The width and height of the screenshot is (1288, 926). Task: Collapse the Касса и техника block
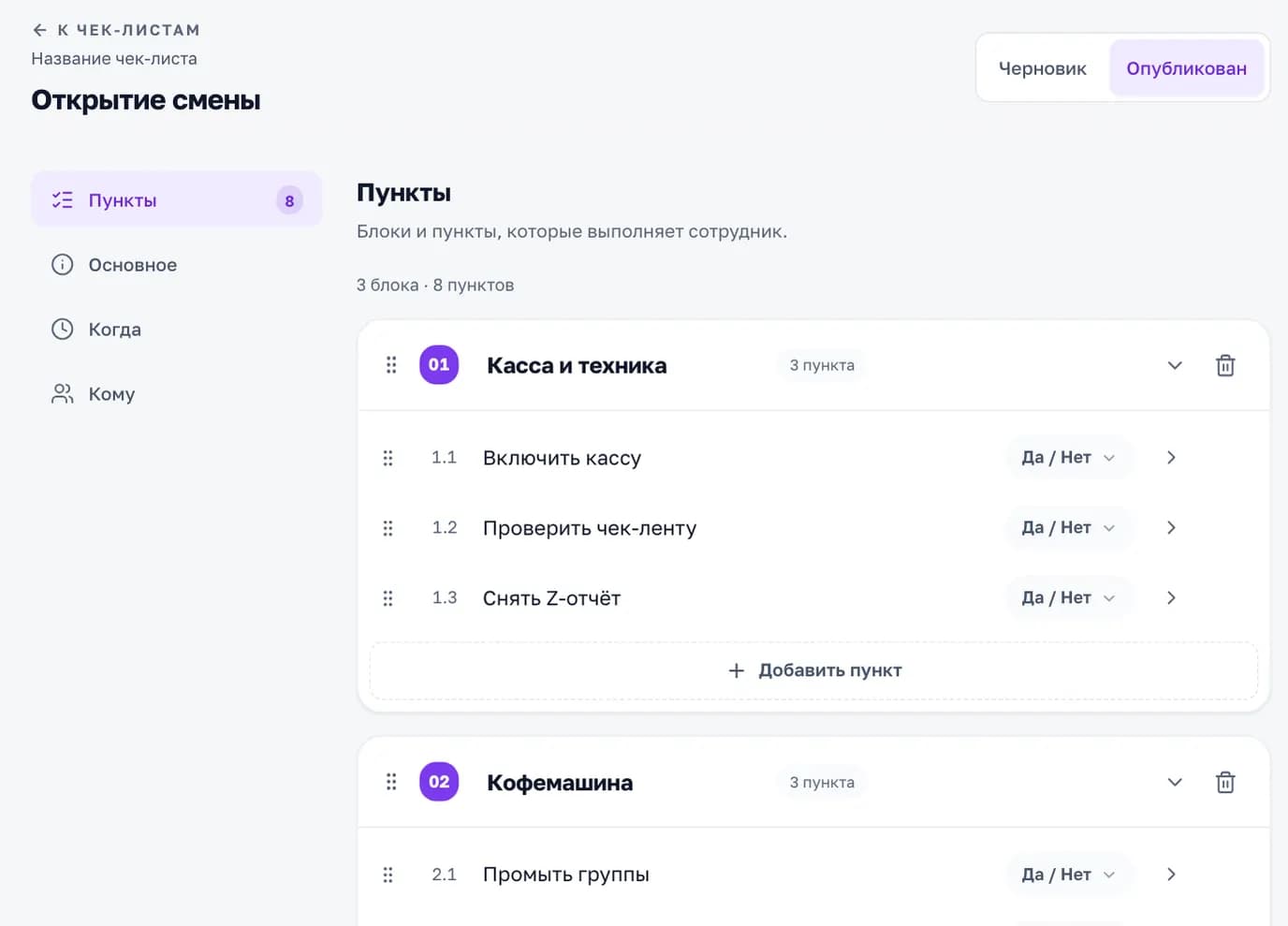click(x=1175, y=365)
